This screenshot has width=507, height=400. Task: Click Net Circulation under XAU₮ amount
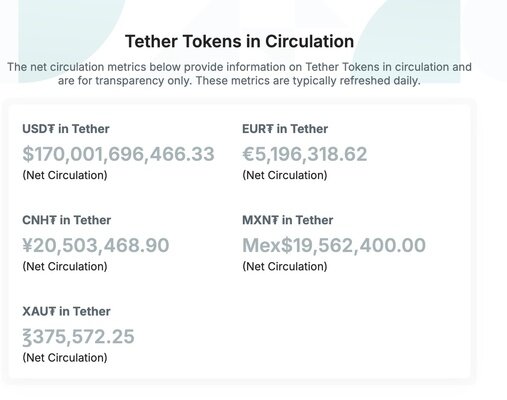(x=65, y=358)
